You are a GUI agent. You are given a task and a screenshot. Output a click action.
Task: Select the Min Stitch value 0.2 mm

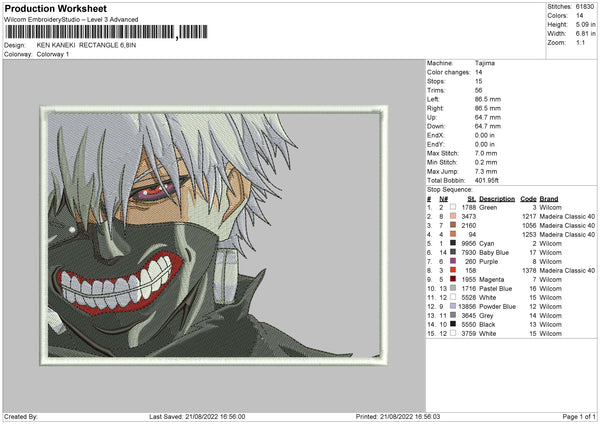point(486,162)
